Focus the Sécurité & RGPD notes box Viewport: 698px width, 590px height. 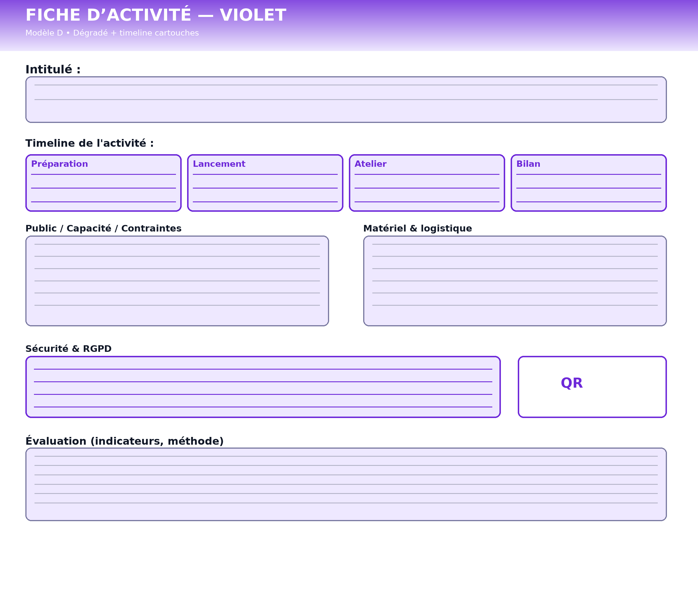click(263, 387)
